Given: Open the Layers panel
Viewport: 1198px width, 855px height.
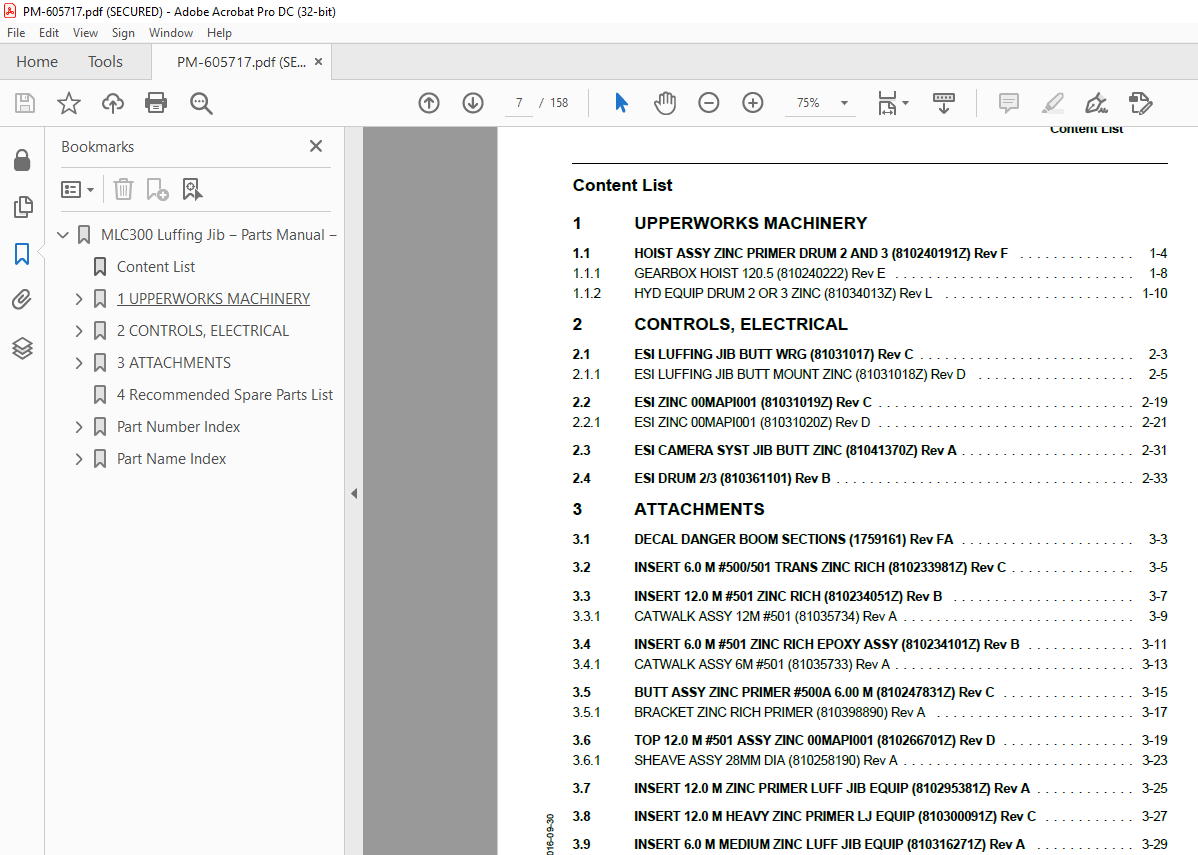Looking at the screenshot, I should 22,348.
